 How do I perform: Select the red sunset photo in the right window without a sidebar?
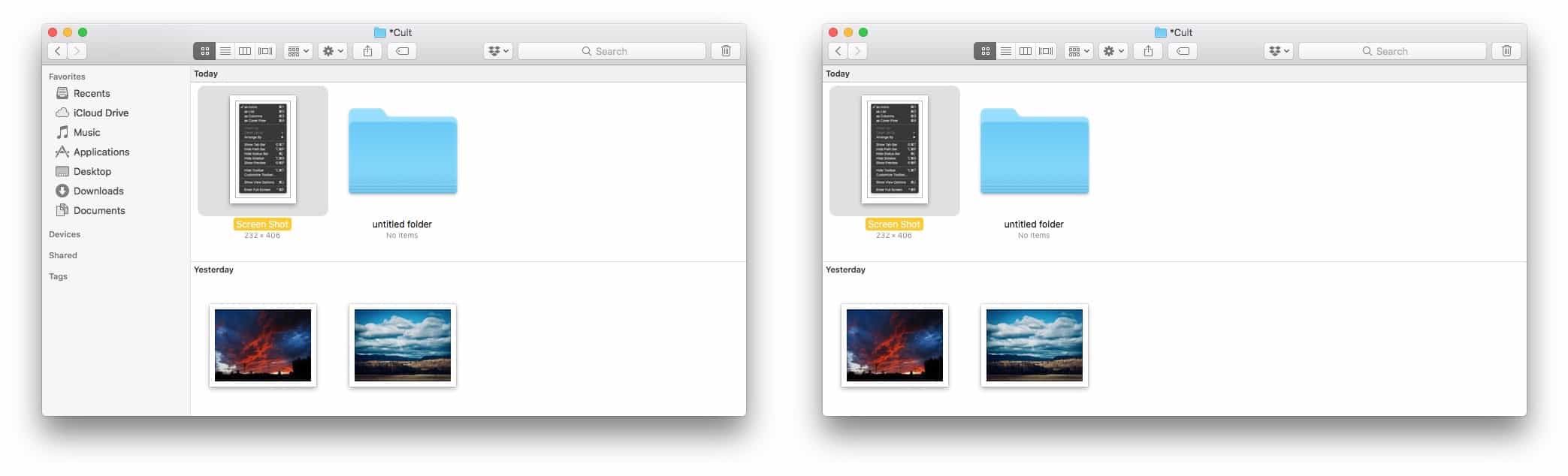coord(895,345)
